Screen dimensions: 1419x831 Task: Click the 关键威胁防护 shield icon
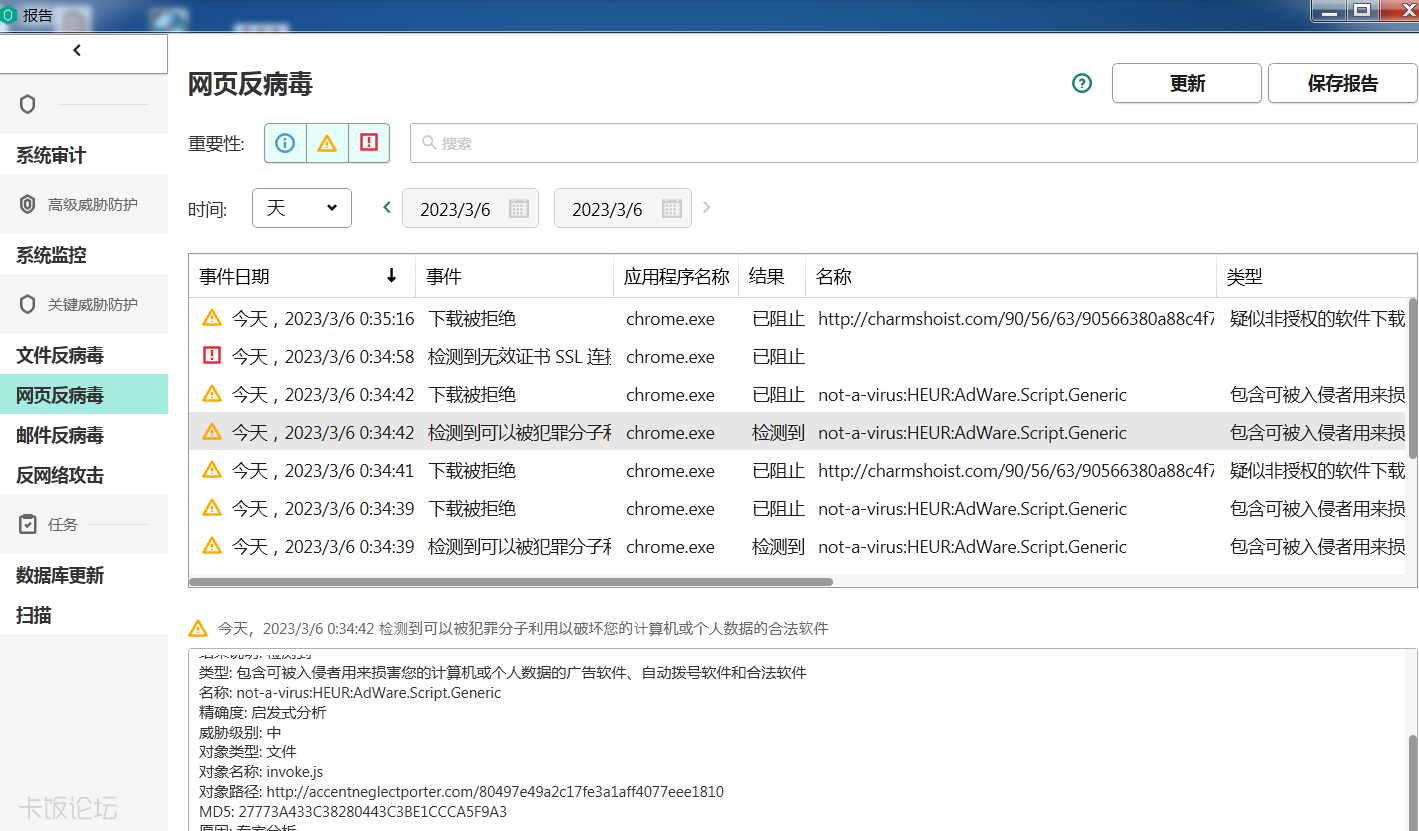(x=28, y=304)
